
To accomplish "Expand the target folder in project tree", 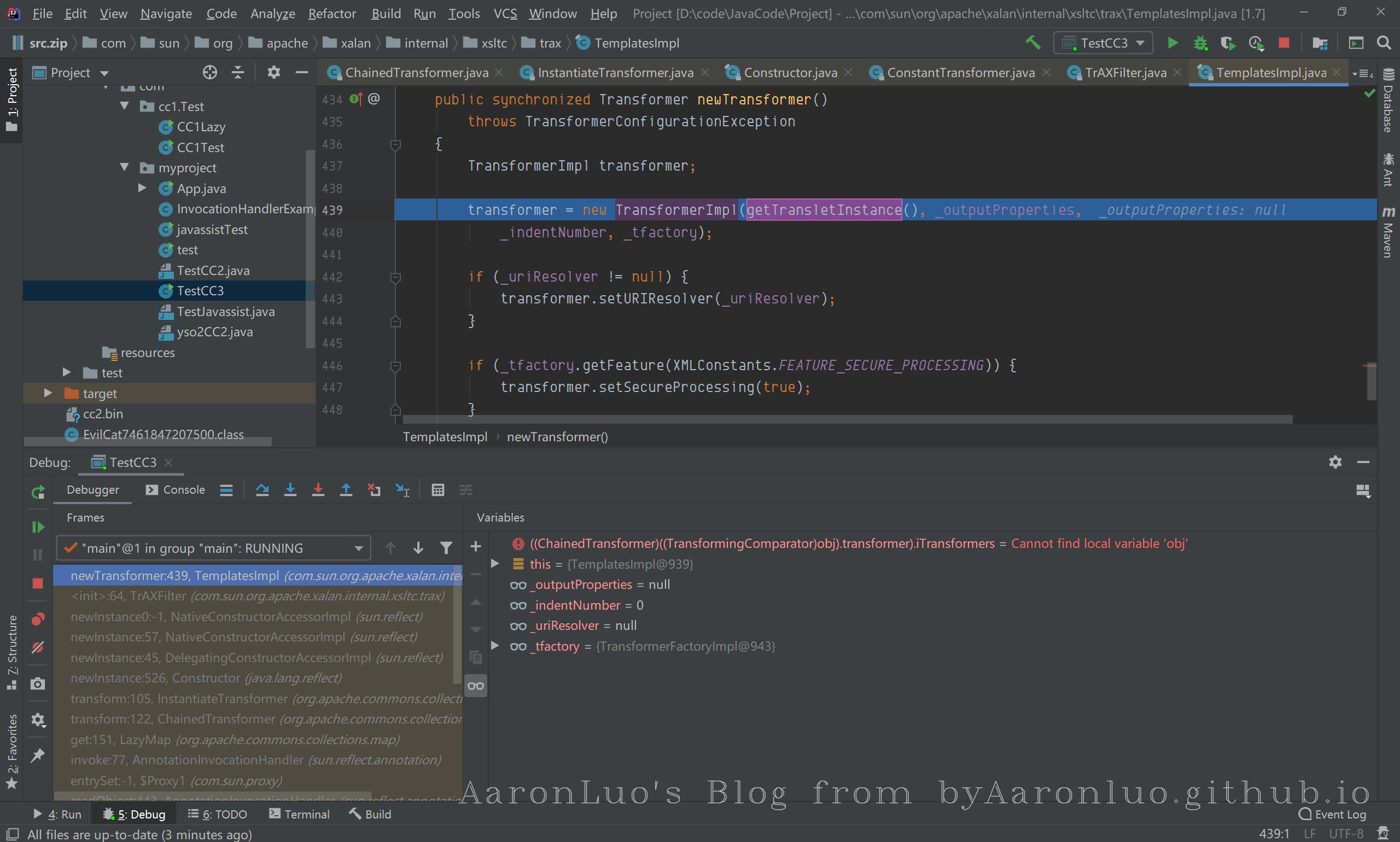I will click(48, 393).
